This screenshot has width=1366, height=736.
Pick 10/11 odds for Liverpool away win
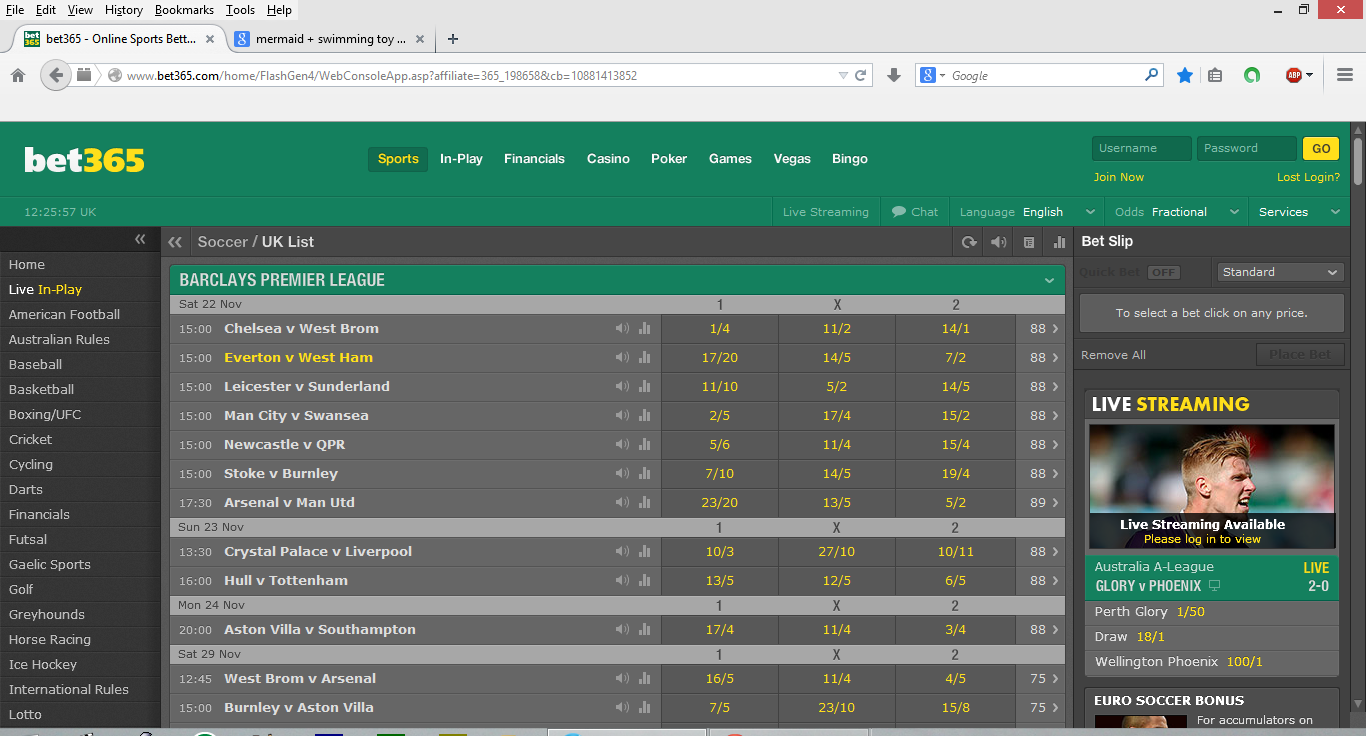[955, 551]
